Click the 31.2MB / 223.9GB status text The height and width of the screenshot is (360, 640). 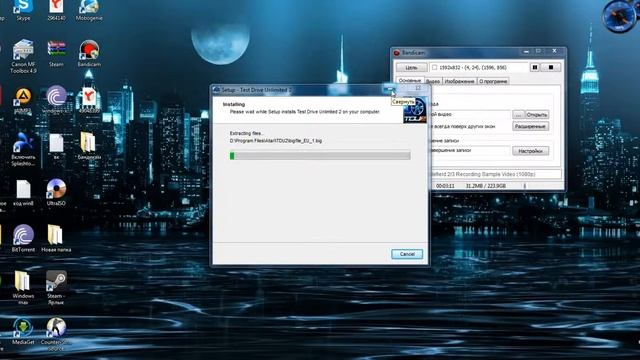tap(486, 186)
